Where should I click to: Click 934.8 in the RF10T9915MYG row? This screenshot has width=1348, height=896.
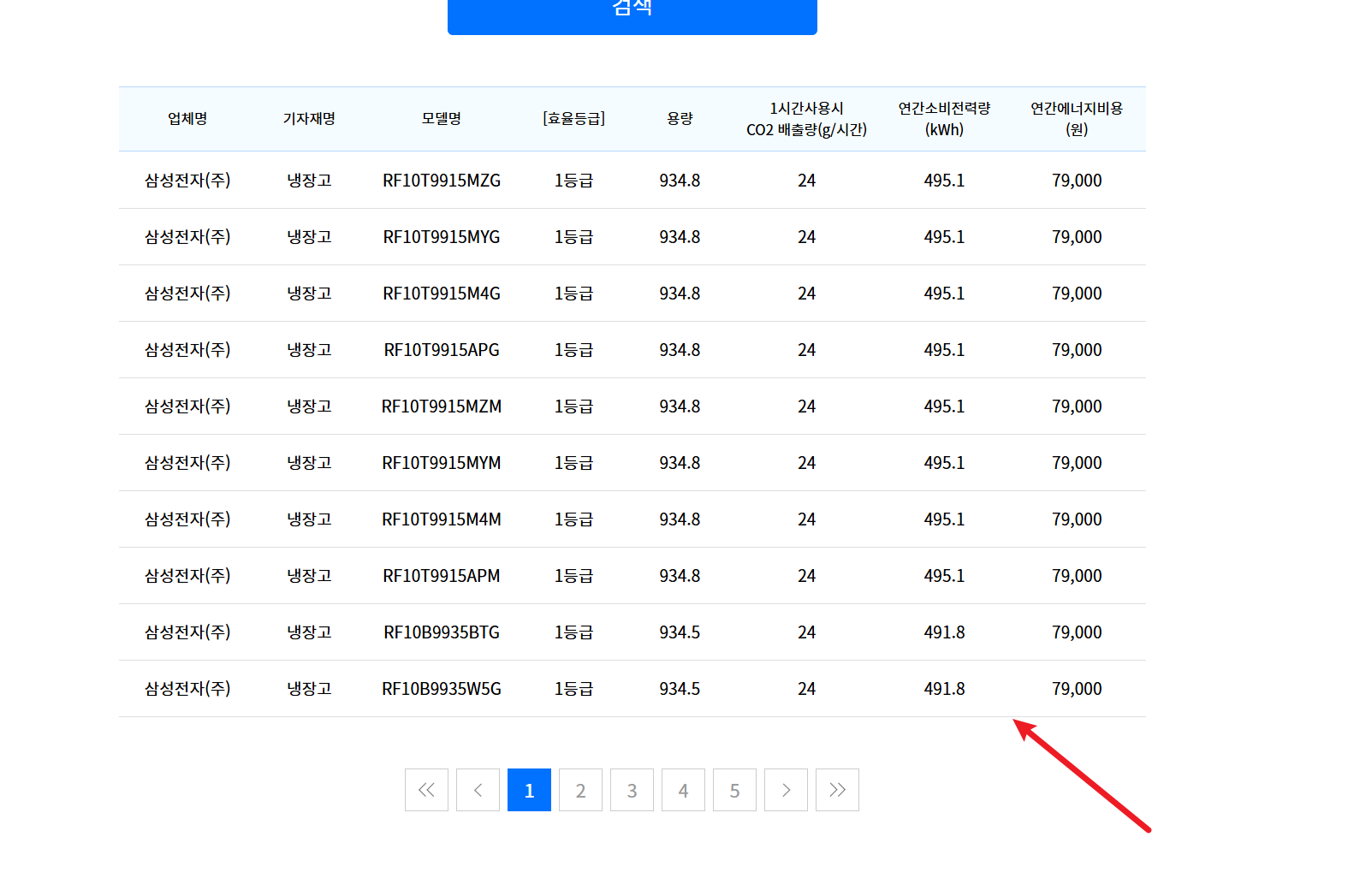tap(680, 237)
